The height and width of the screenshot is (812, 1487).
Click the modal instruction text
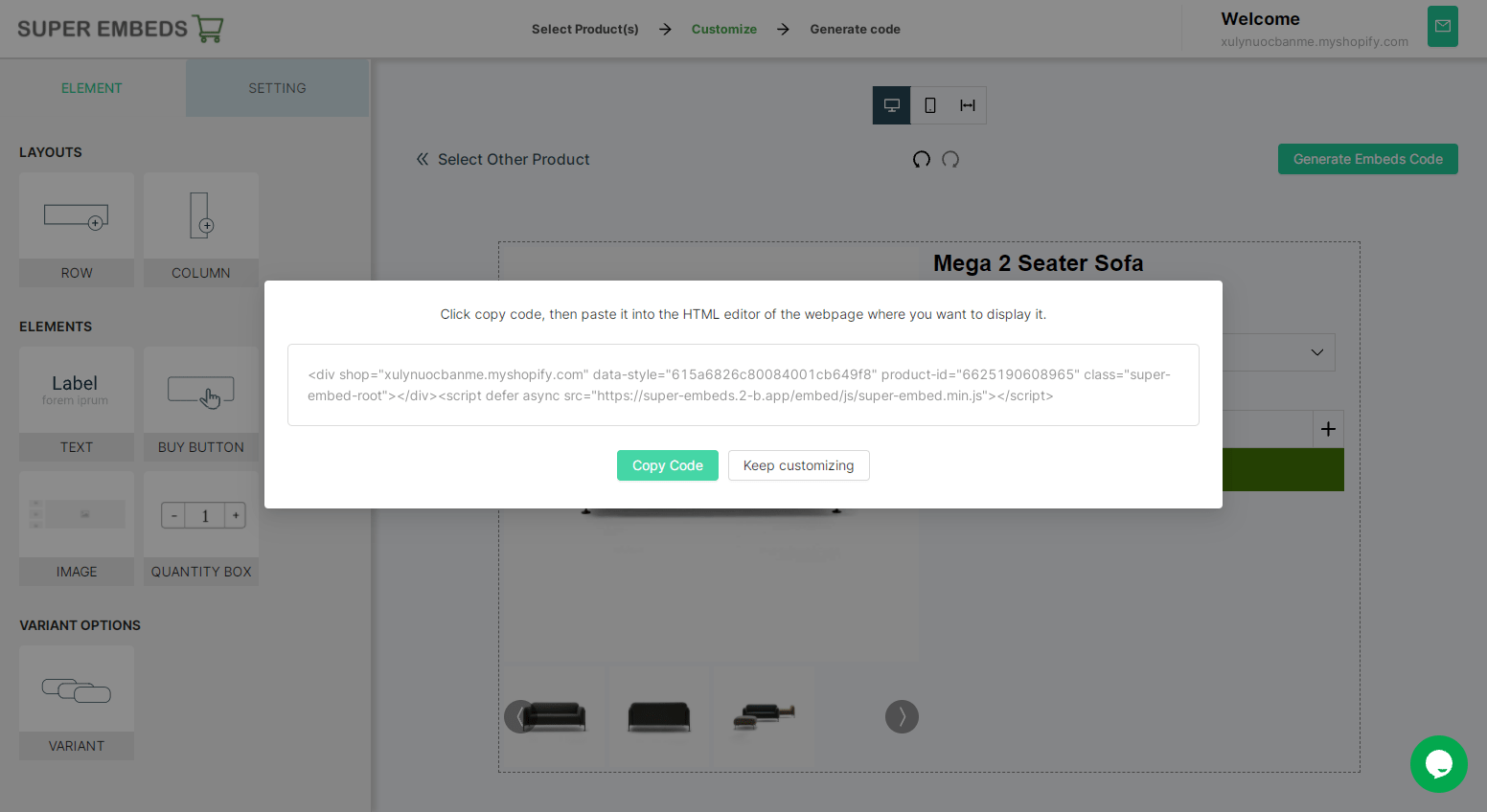click(743, 314)
